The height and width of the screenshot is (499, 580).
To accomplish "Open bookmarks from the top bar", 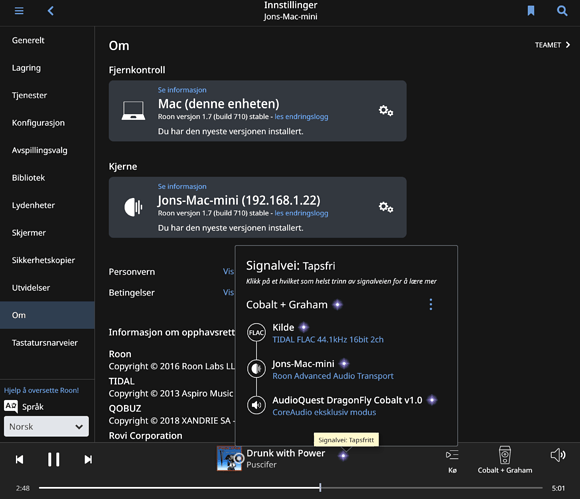I will point(531,11).
